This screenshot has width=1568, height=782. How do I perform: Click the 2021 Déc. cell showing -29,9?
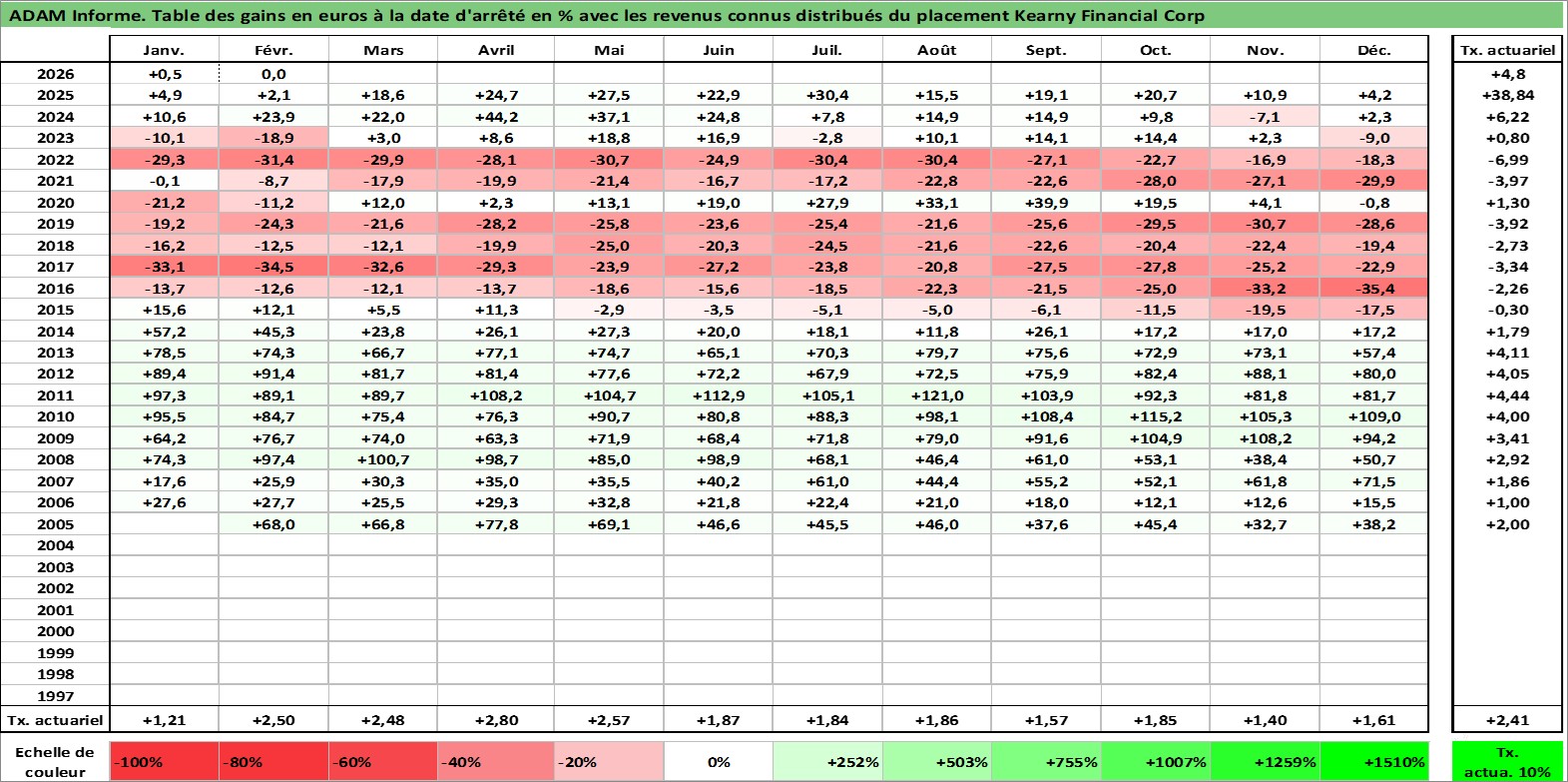[x=1374, y=181]
